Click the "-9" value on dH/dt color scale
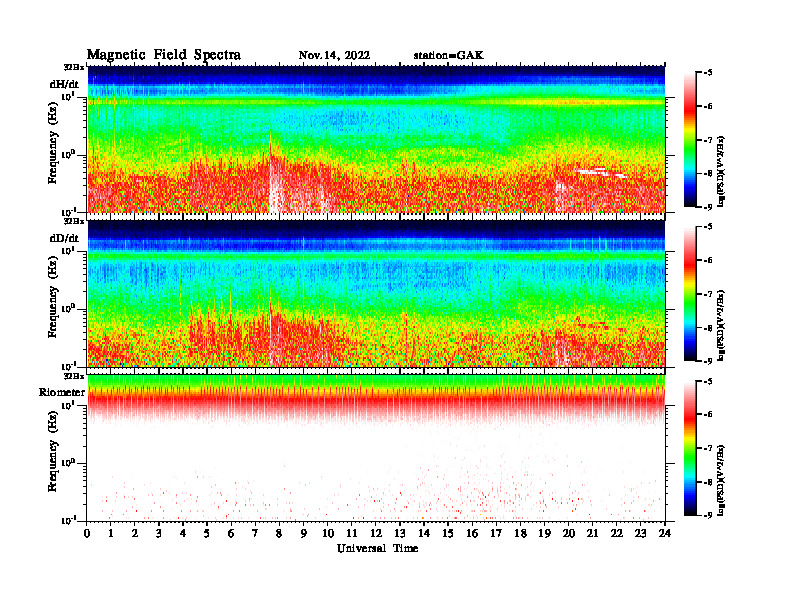Image resolution: width=792 pixels, height=612 pixels. pyautogui.click(x=708, y=207)
